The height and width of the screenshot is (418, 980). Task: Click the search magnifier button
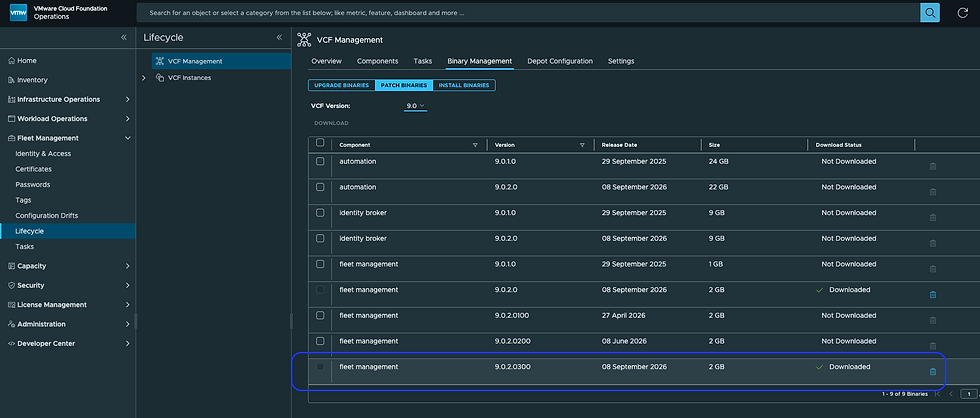coord(930,12)
